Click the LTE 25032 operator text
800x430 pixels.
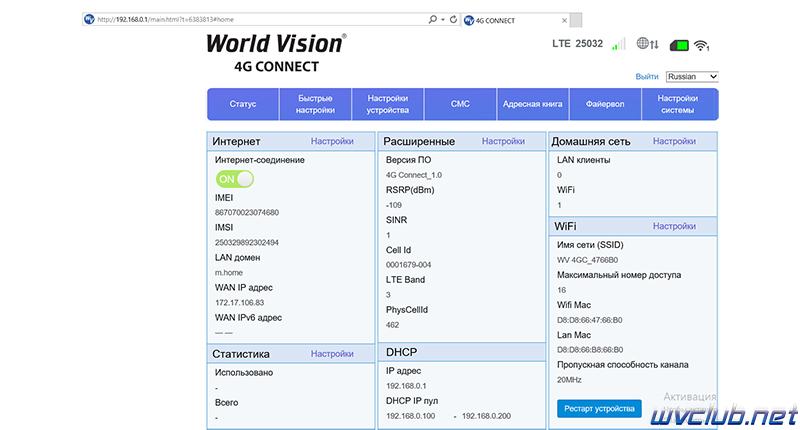[x=577, y=44]
